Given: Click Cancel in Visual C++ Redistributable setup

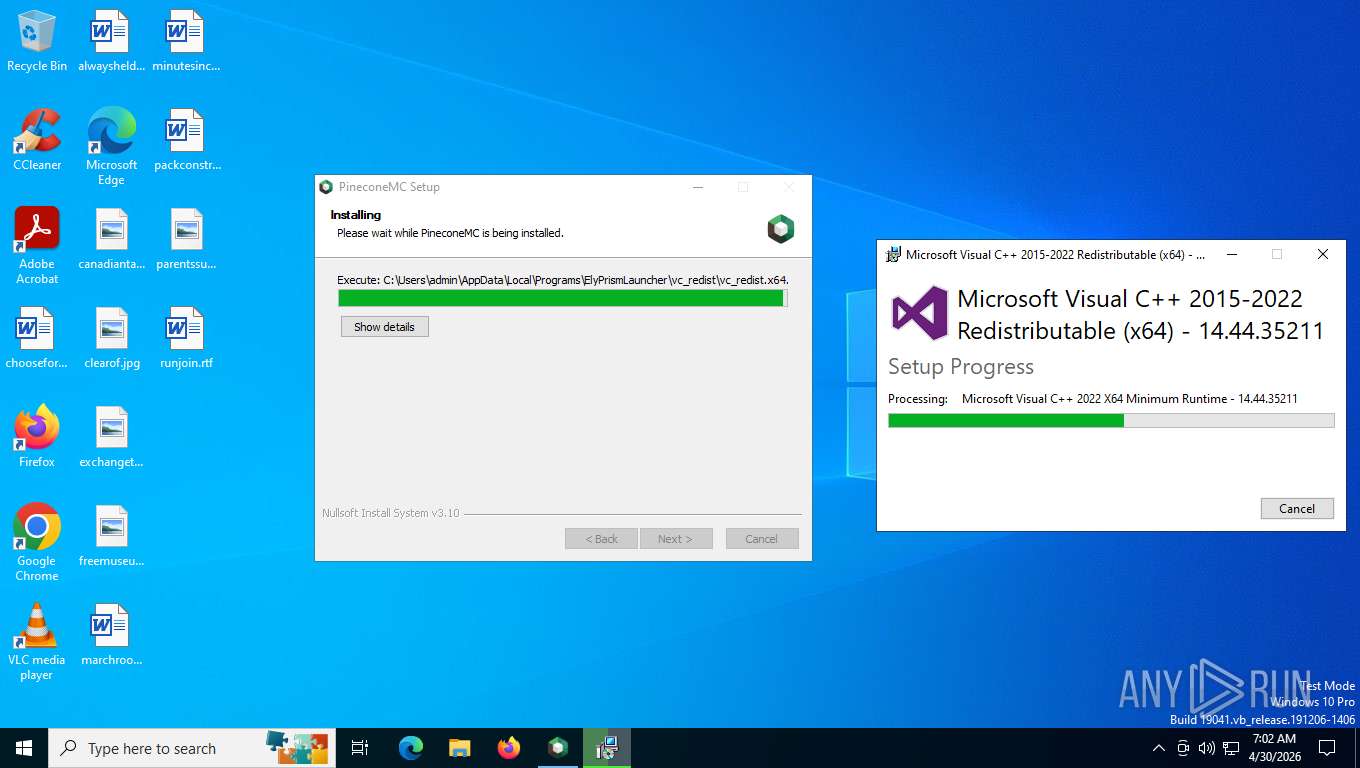Looking at the screenshot, I should coord(1297,508).
